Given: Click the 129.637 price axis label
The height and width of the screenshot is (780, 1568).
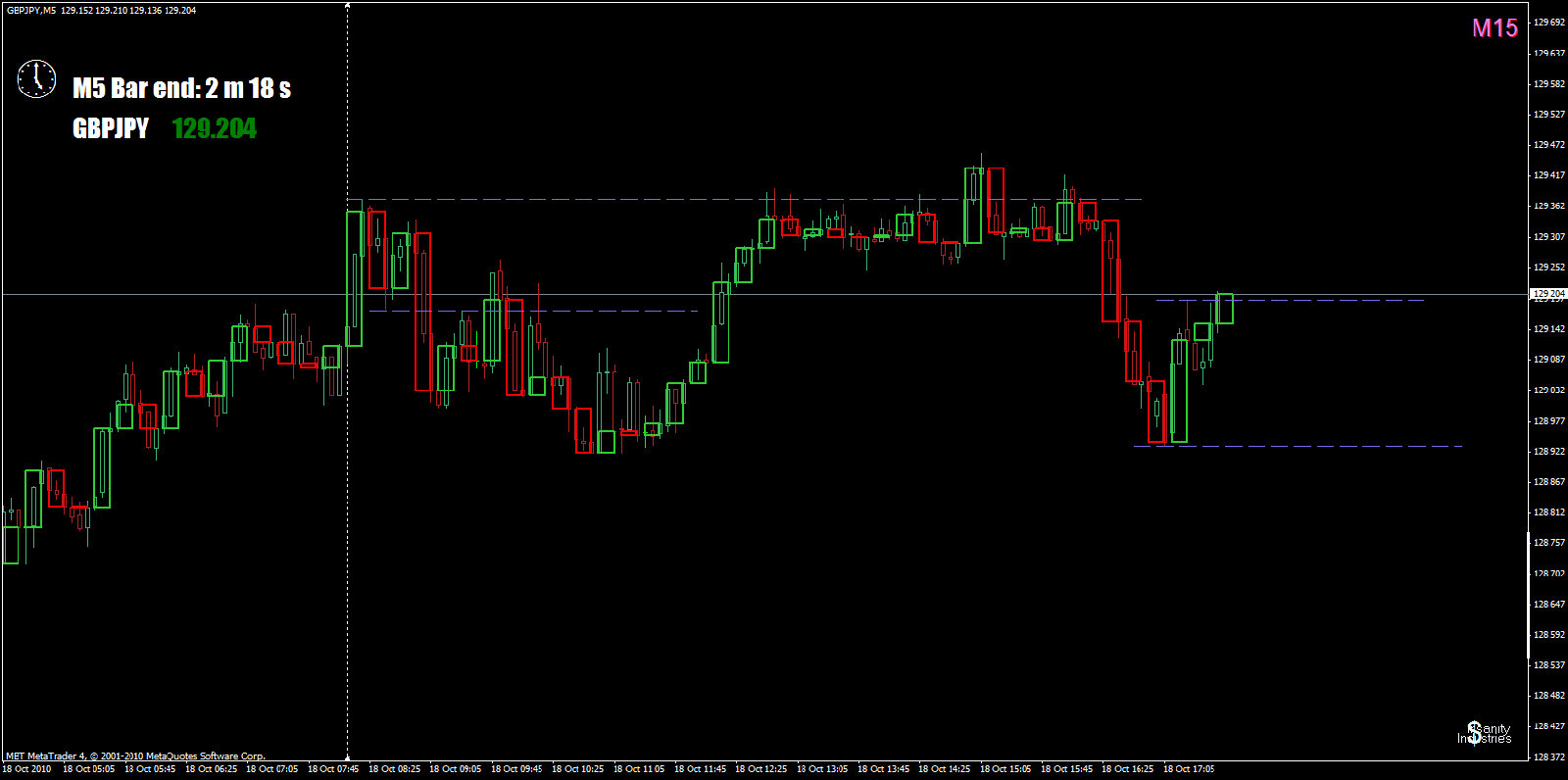Looking at the screenshot, I should 1549,53.
